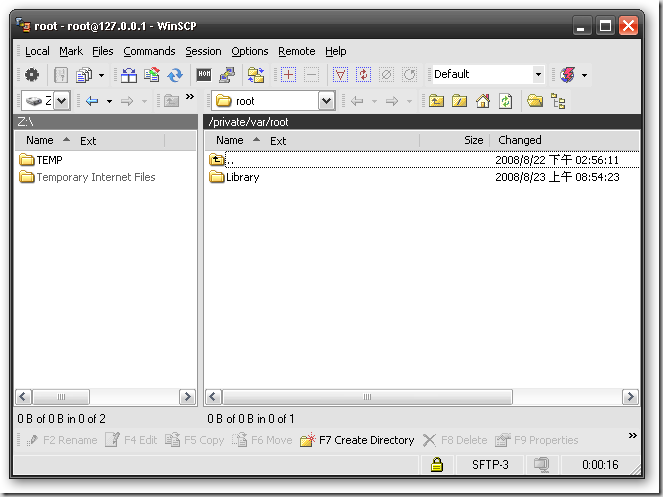663x497 pixels.
Task: Open the black terminal console icon
Action: (204, 74)
